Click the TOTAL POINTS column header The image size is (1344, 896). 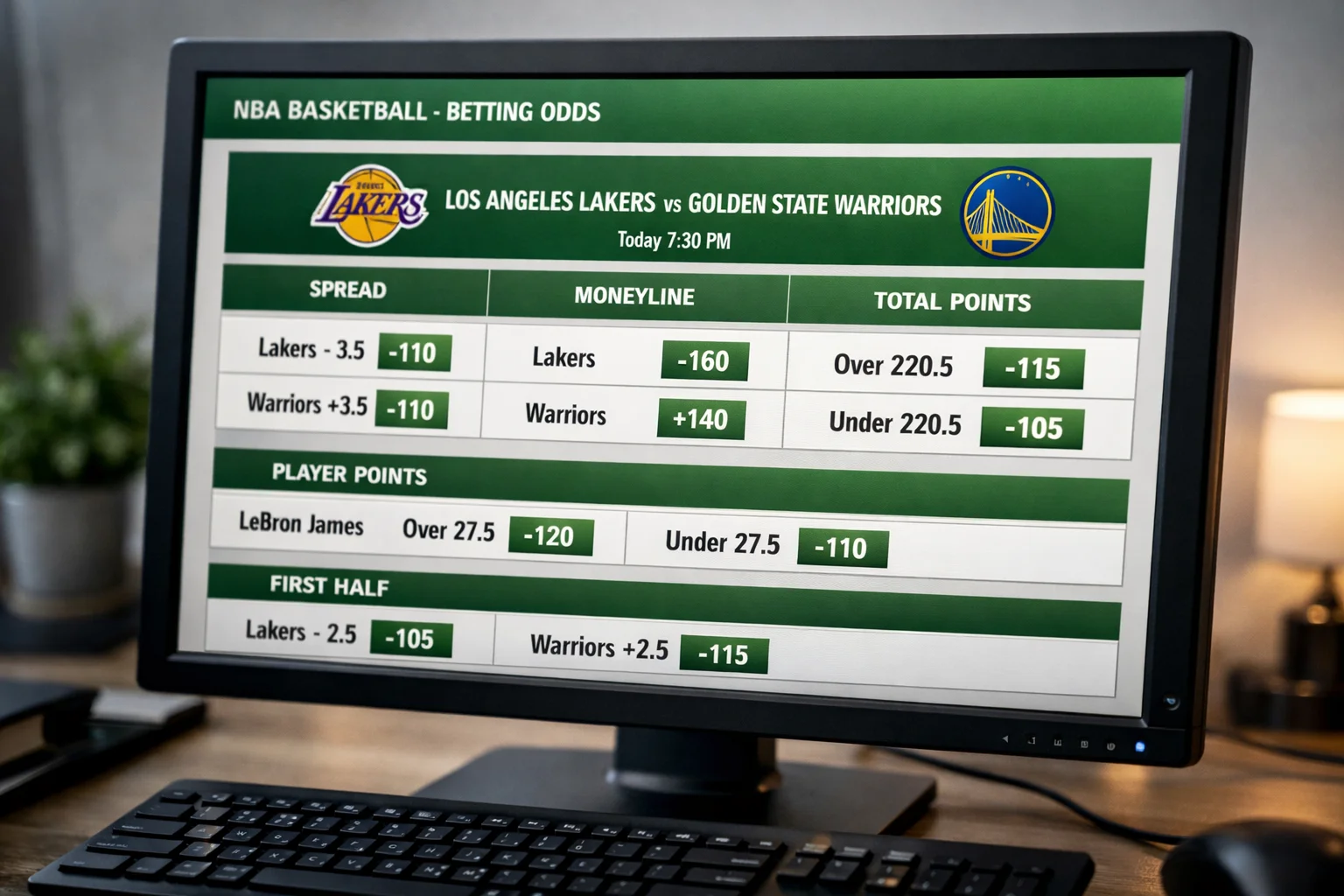pyautogui.click(x=952, y=303)
